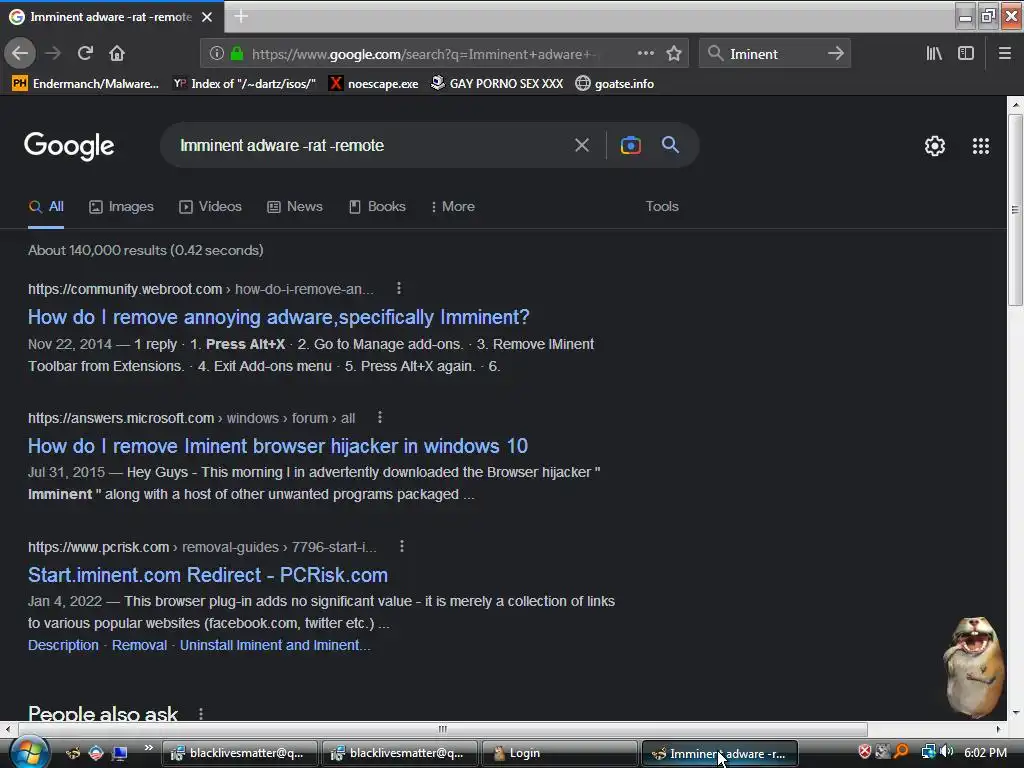1024x768 pixels.
Task: Switch to Images results
Action: pyautogui.click(x=121, y=206)
